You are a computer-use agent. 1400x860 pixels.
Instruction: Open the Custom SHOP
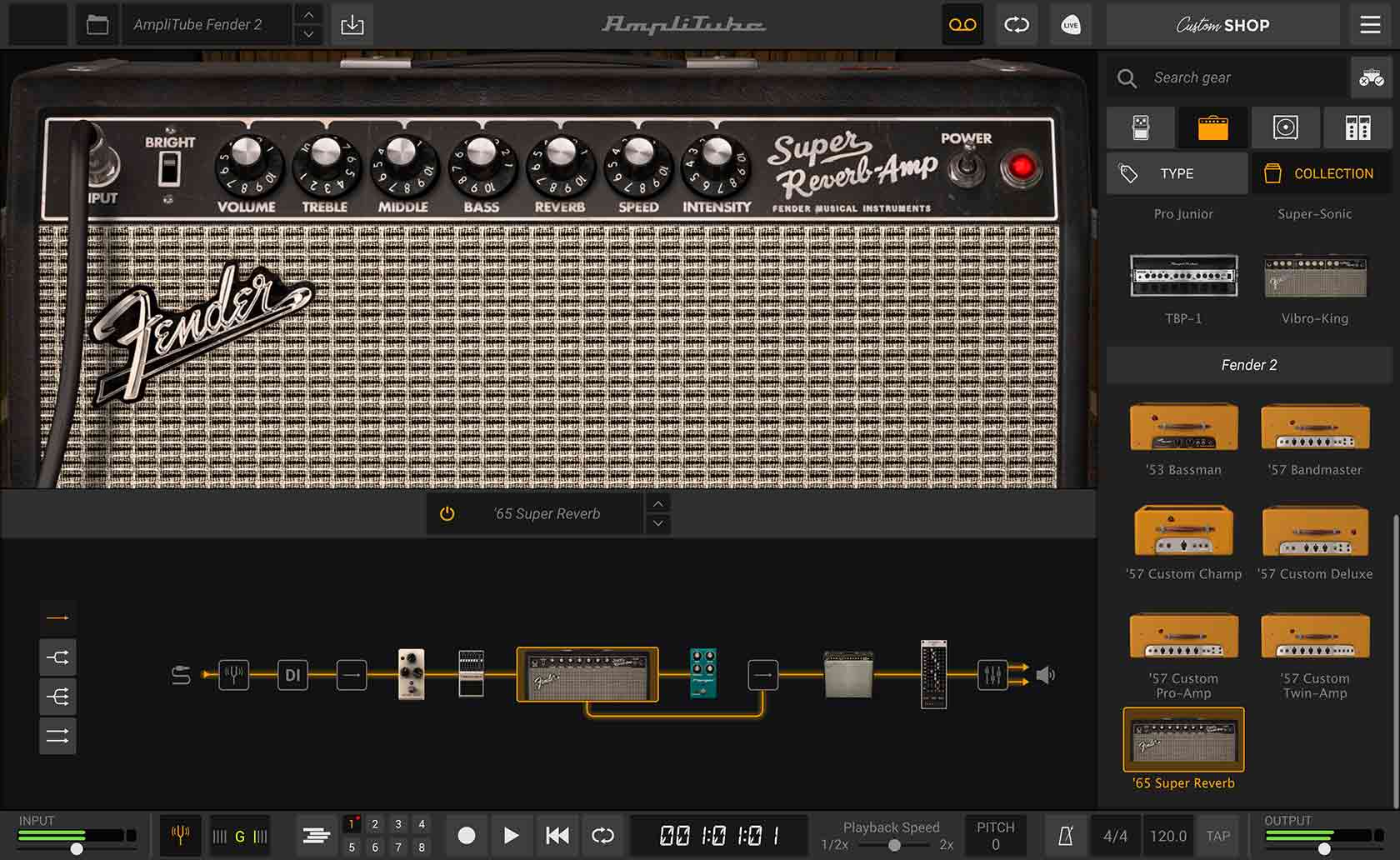[x=1223, y=25]
